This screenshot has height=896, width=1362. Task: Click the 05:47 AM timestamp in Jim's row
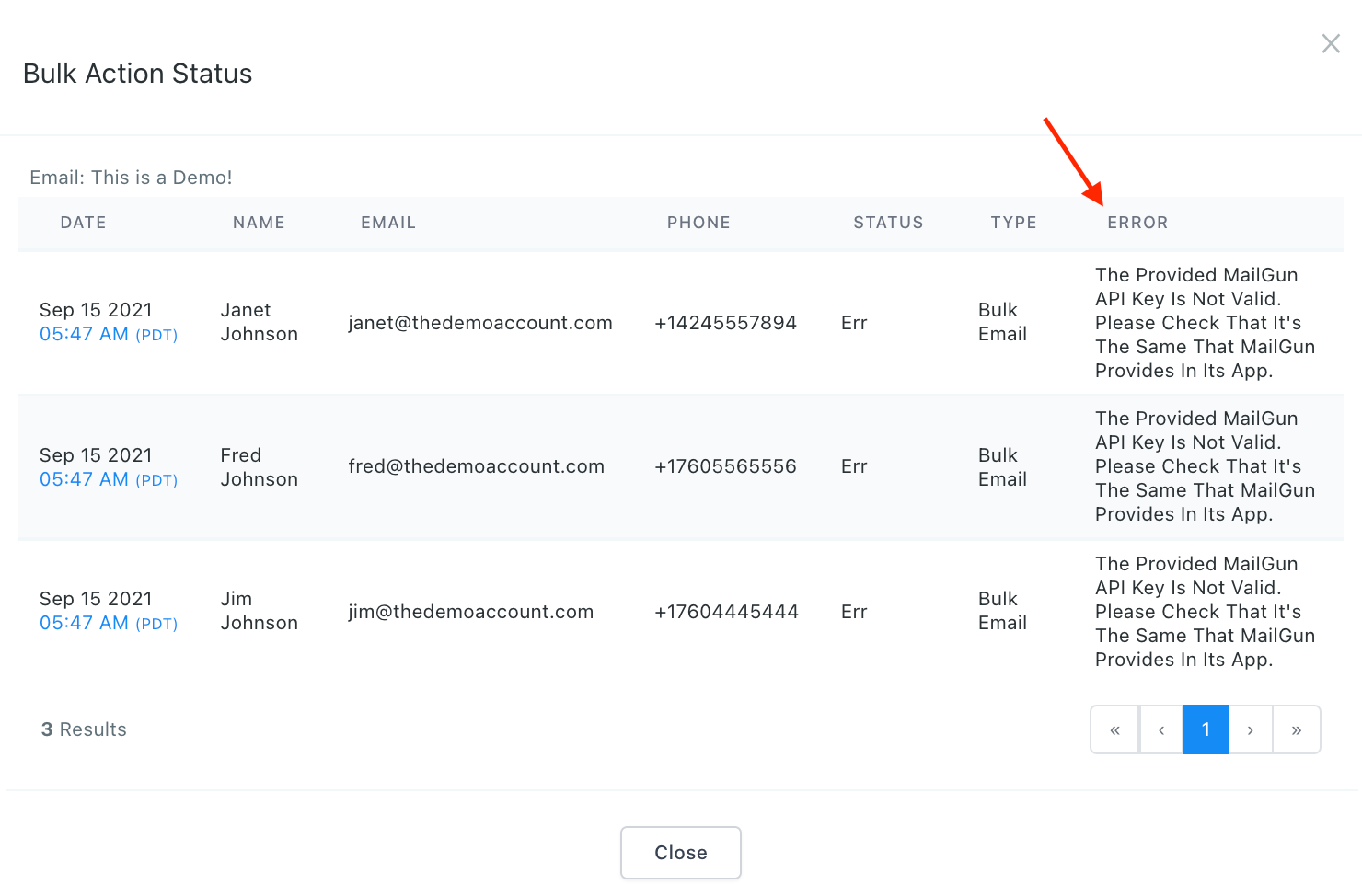tap(84, 623)
